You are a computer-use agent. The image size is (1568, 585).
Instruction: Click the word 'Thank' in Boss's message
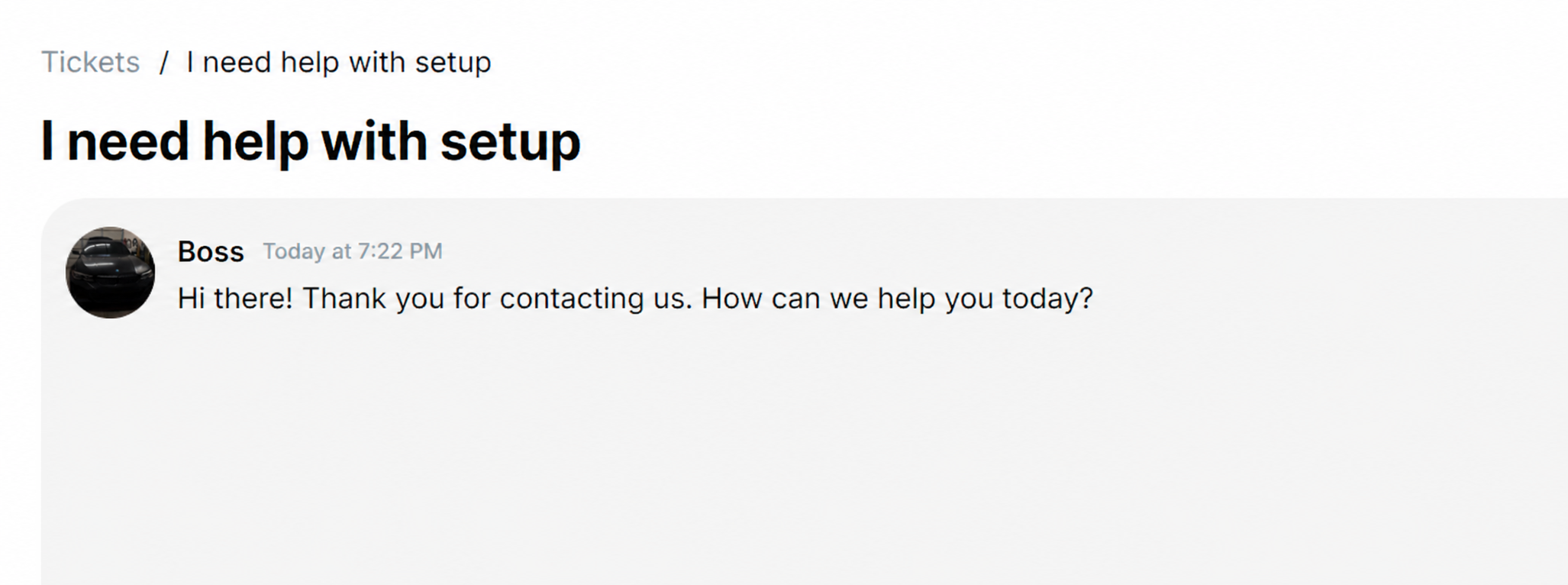344,298
